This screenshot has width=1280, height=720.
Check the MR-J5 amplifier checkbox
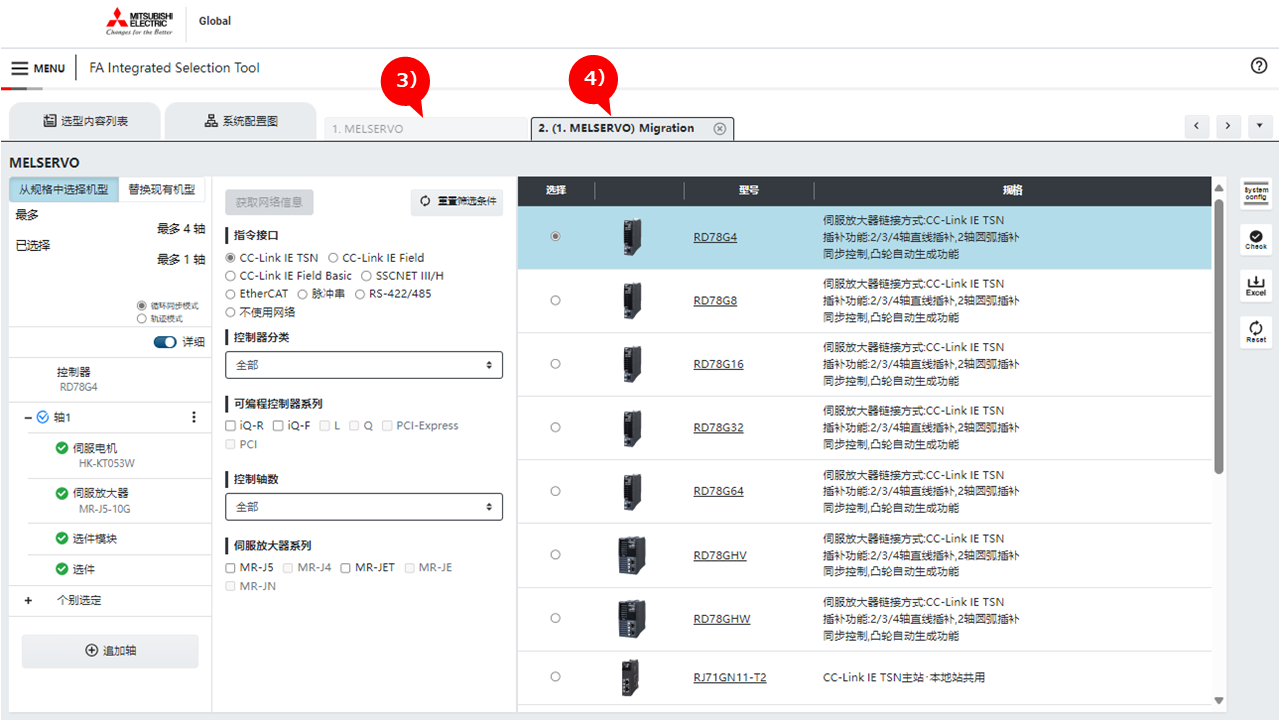point(231,568)
